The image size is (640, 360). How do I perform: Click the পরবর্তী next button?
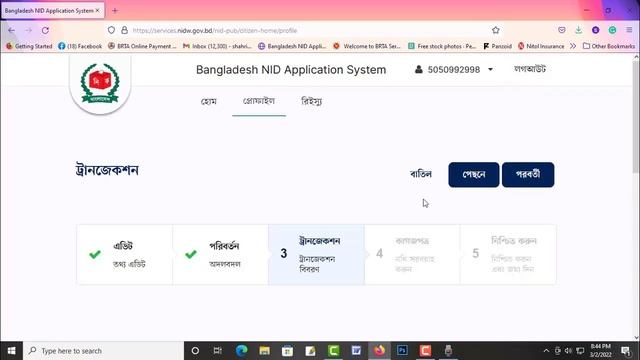528,175
